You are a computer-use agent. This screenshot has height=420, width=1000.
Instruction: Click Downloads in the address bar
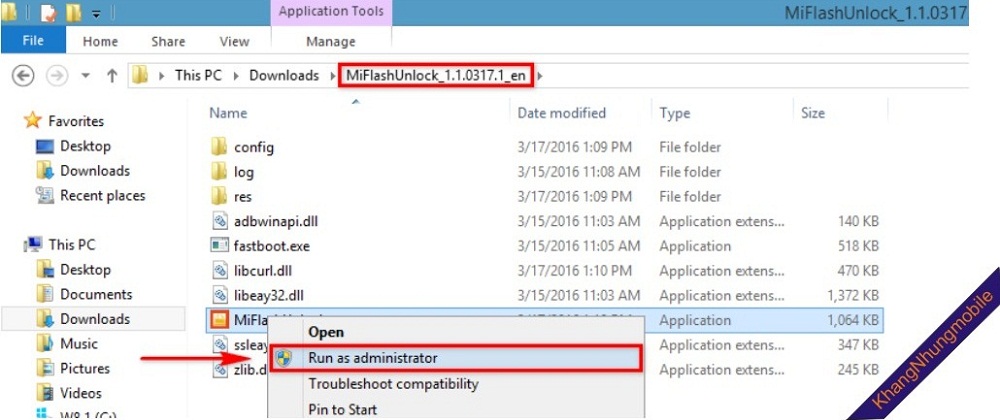coord(284,76)
